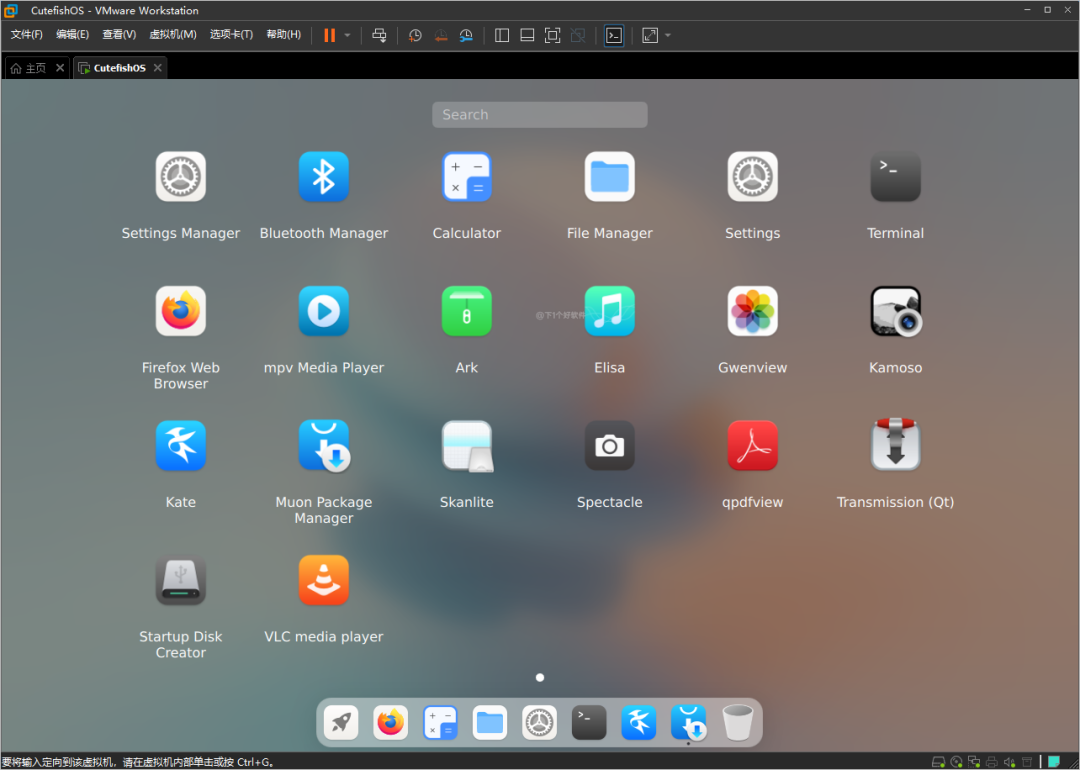Click the network adapter status icon
1080x770 pixels.
(974, 762)
